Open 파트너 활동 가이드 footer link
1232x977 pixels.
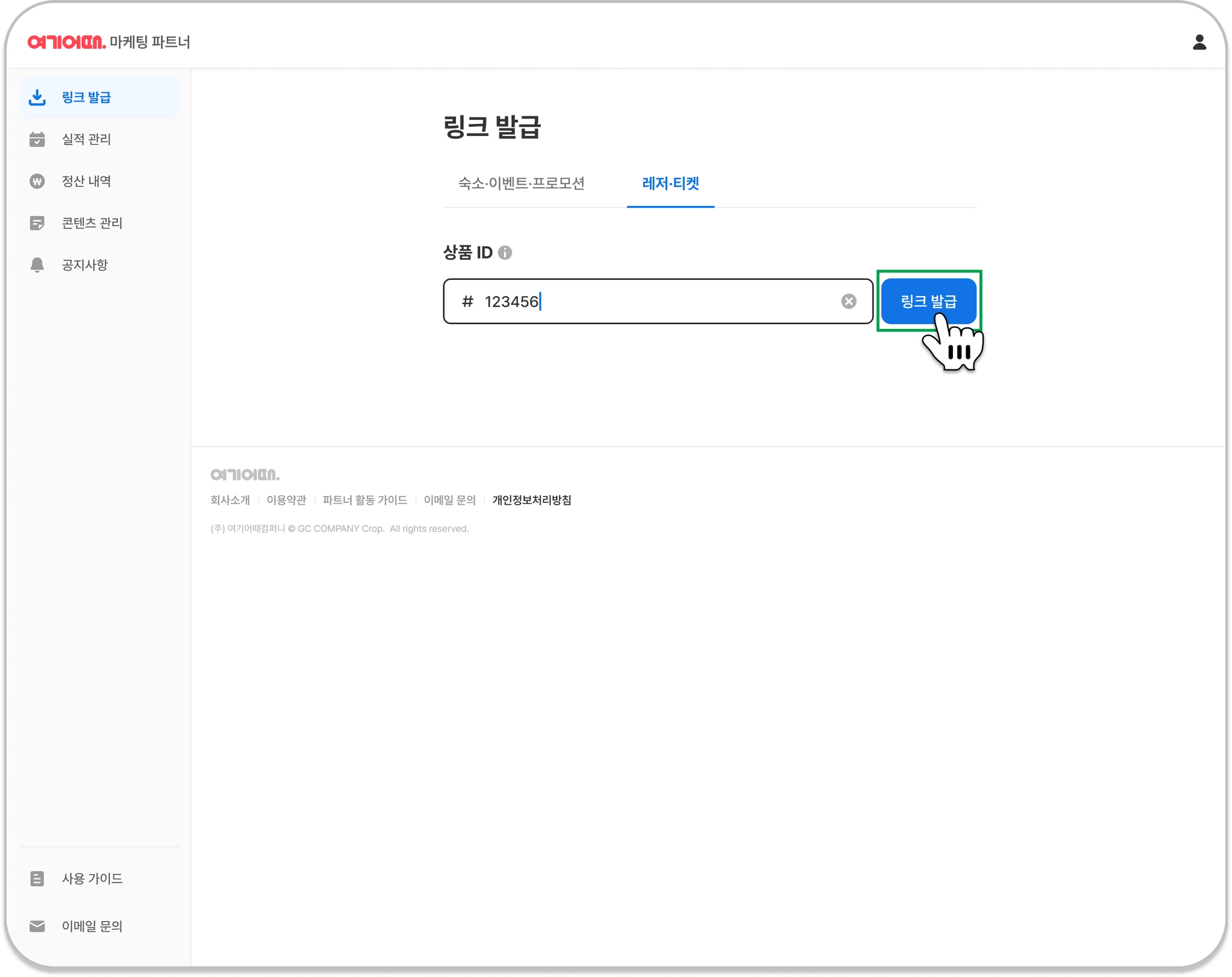365,500
